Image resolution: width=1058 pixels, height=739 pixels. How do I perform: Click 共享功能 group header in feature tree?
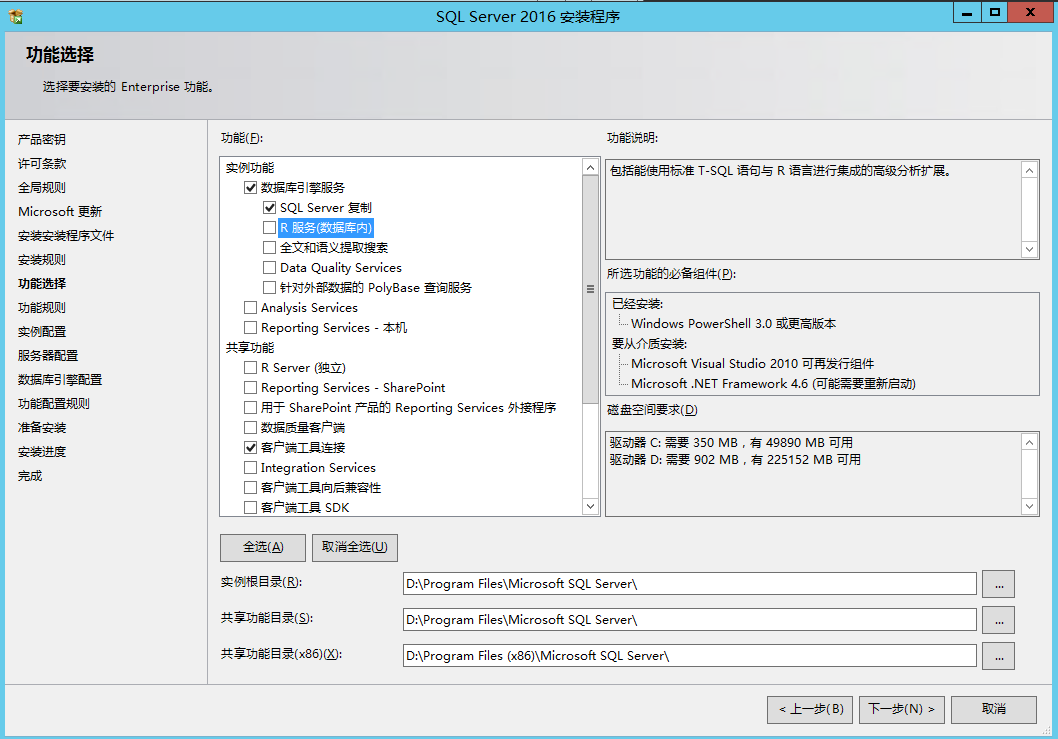tap(250, 348)
